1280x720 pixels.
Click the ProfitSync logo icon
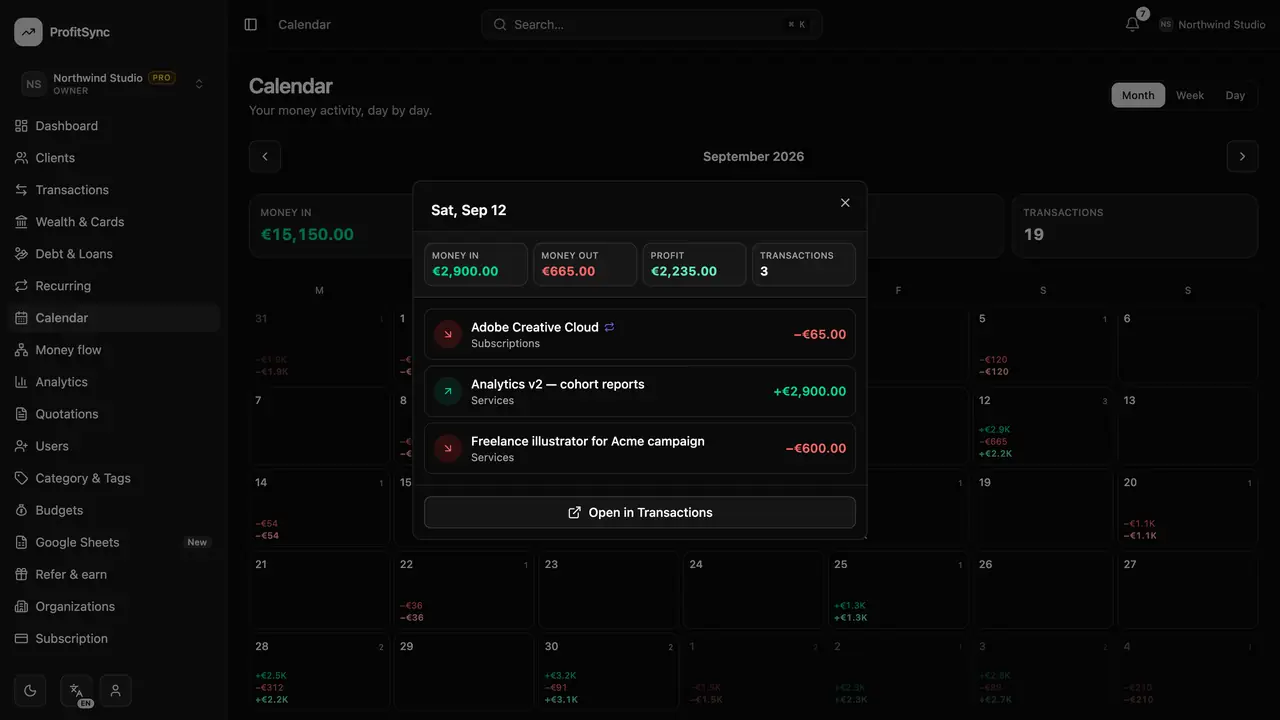pyautogui.click(x=28, y=32)
